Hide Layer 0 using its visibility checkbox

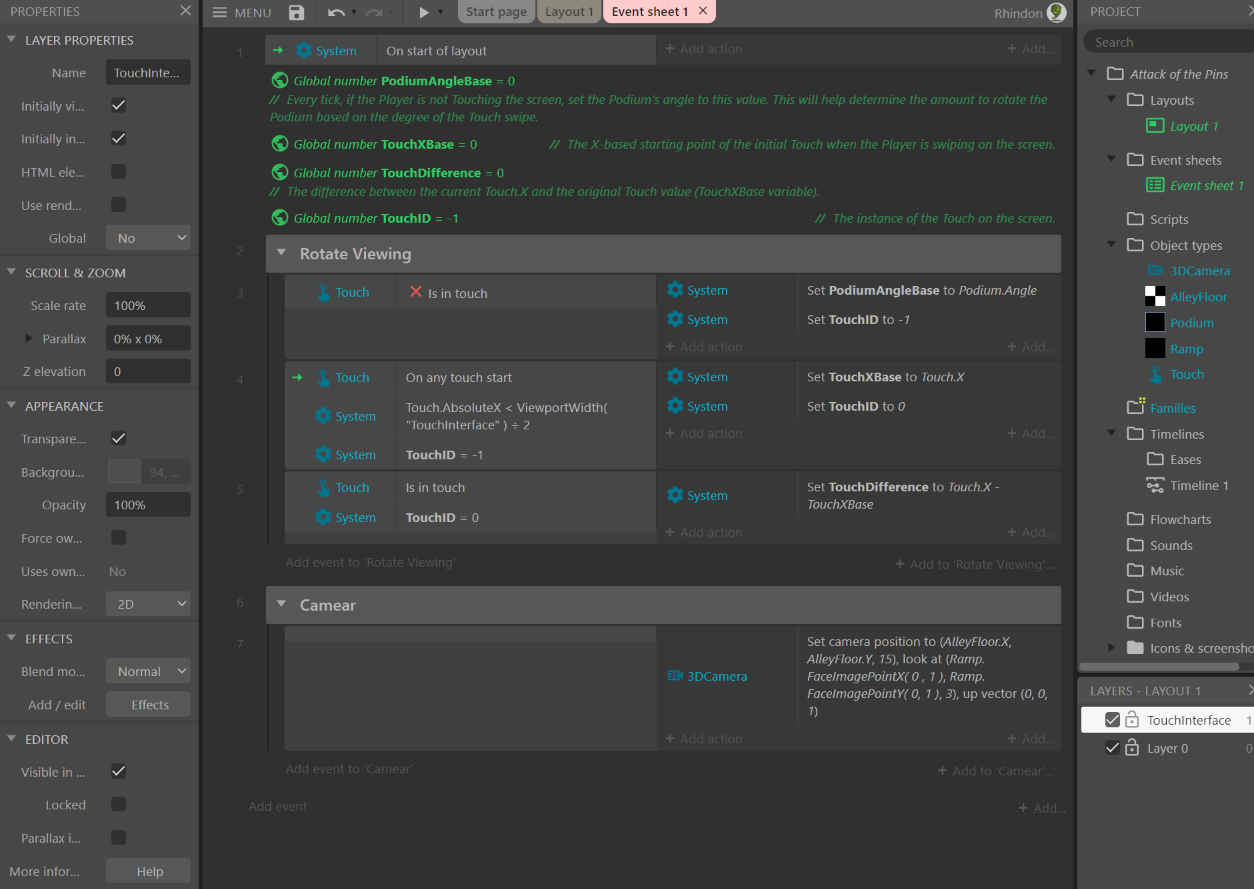[1112, 748]
